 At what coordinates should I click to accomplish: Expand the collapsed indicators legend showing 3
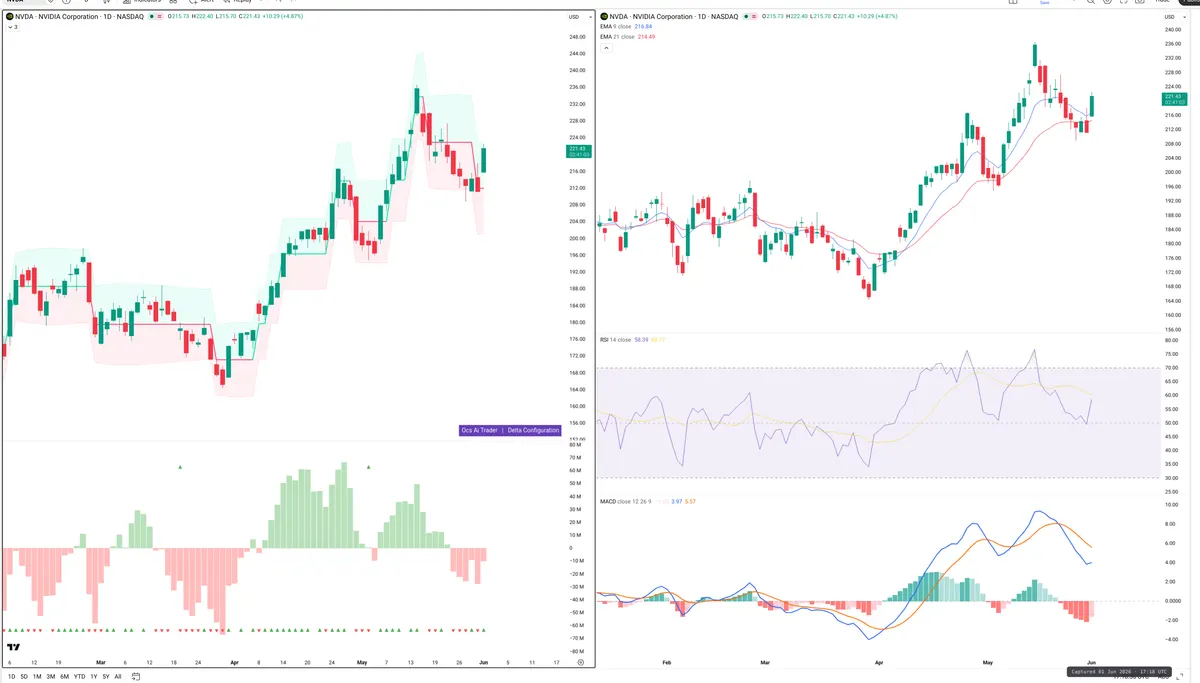(13, 27)
